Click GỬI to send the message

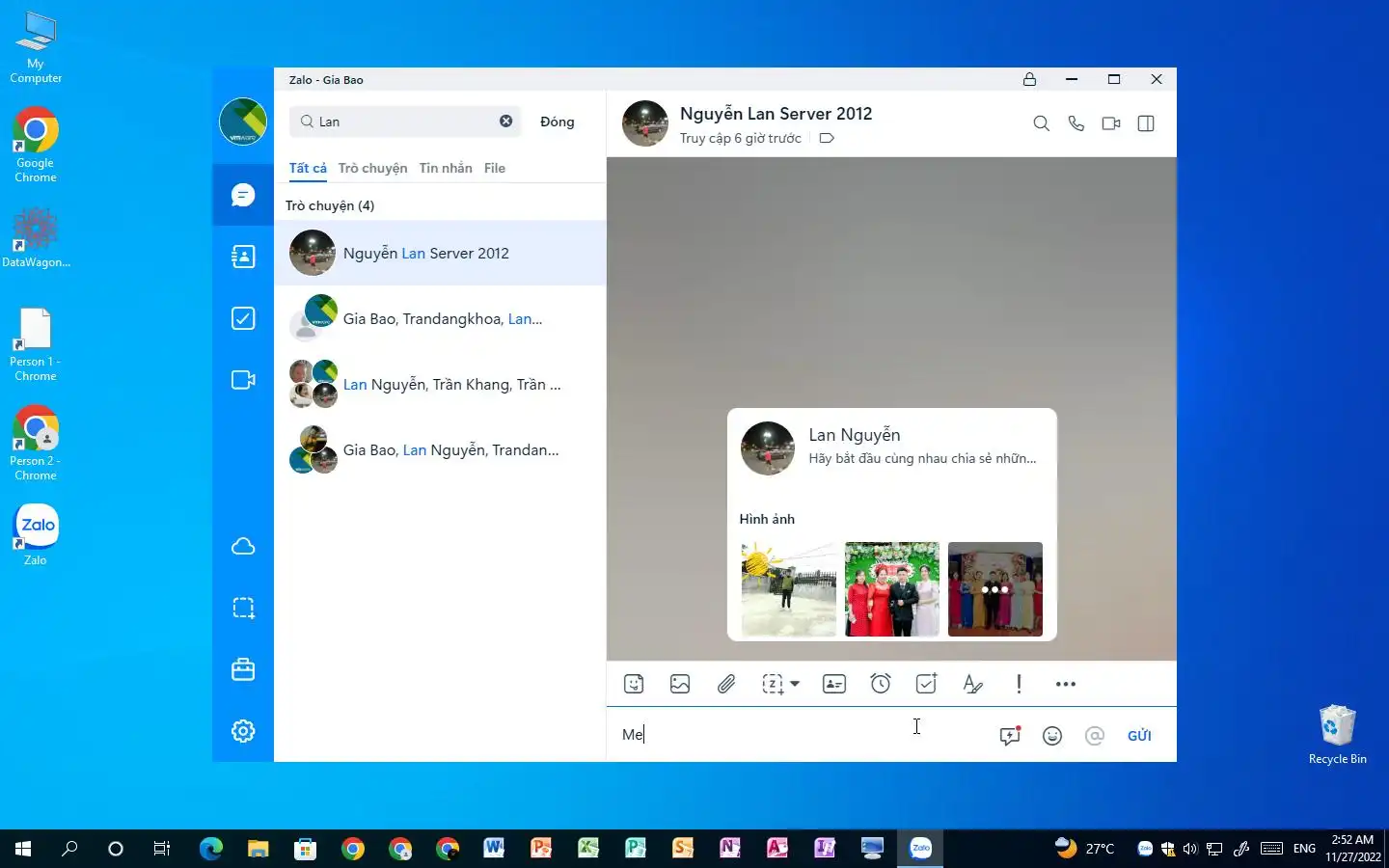tap(1139, 736)
